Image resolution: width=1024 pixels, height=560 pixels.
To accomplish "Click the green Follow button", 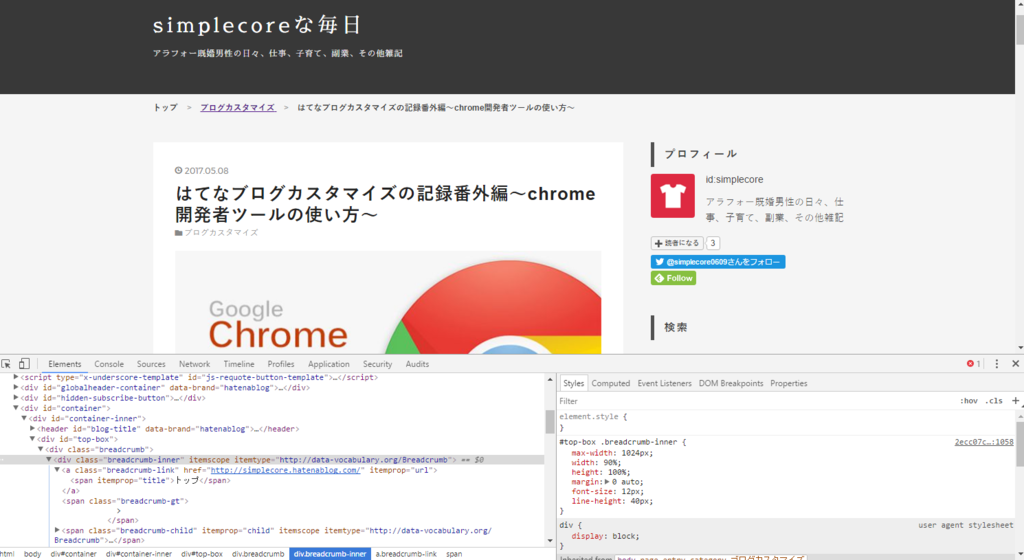I will tap(673, 278).
